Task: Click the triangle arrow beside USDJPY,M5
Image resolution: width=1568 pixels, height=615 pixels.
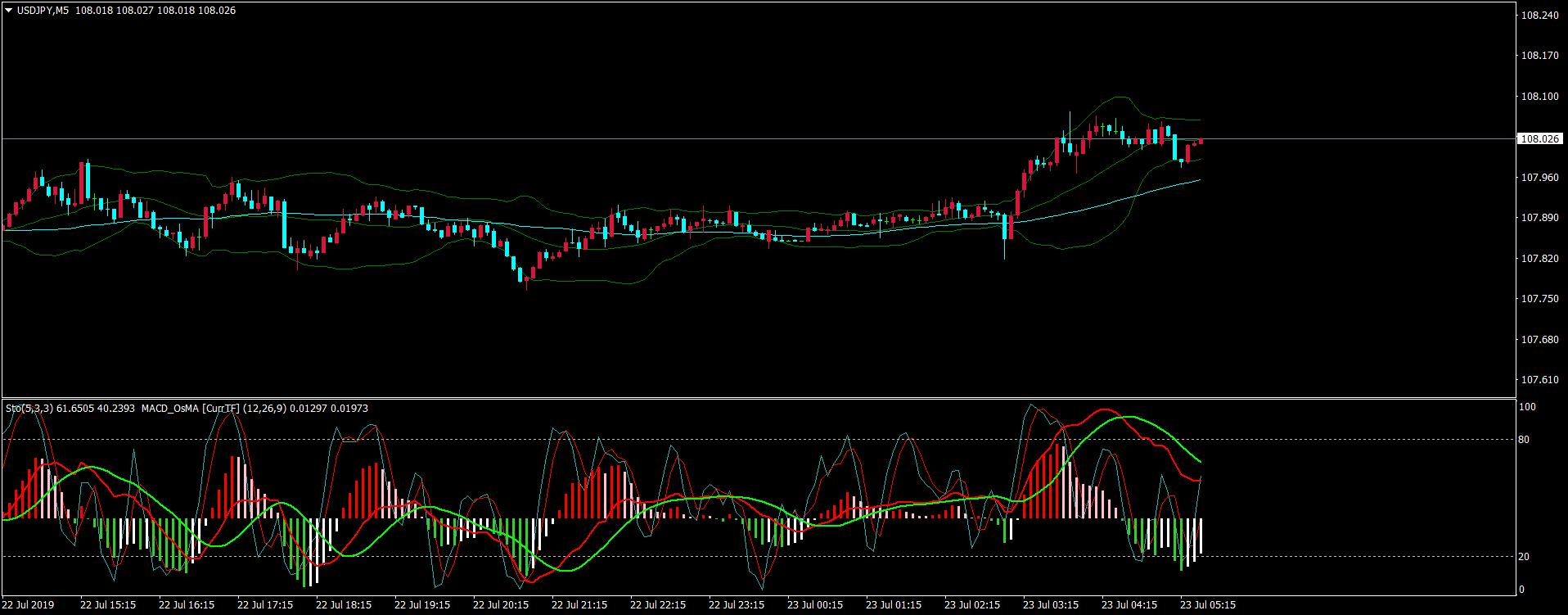Action: click(9, 11)
